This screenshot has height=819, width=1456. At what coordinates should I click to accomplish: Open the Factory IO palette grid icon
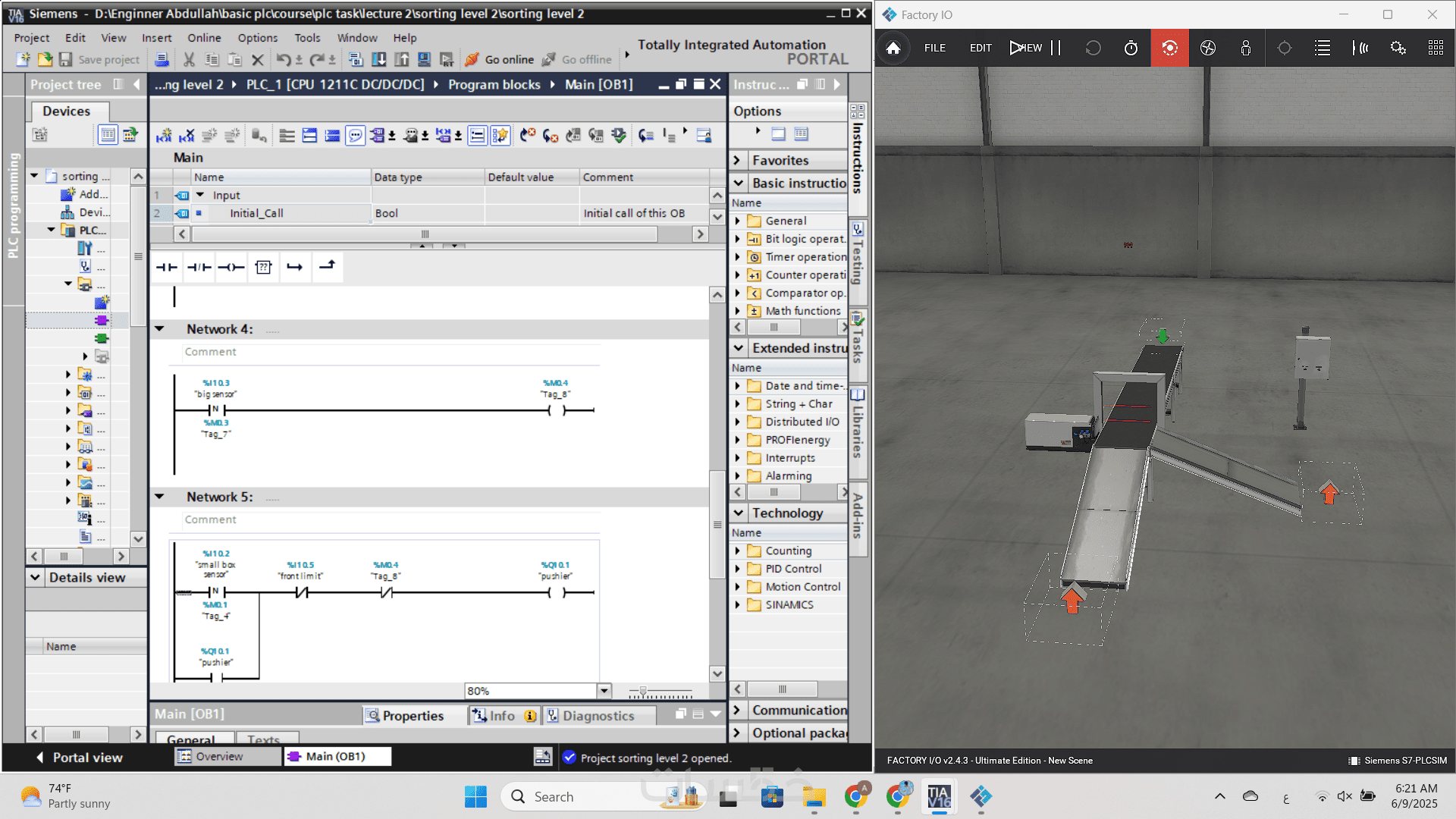pyautogui.click(x=1436, y=48)
